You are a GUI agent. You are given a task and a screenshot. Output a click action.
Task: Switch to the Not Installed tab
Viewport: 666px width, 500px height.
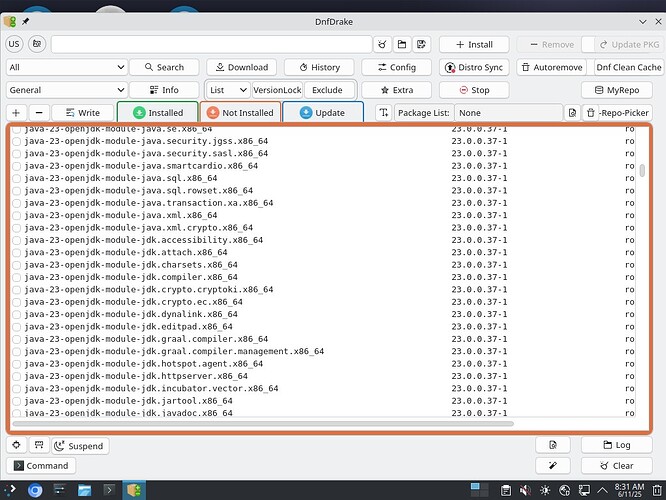click(240, 113)
